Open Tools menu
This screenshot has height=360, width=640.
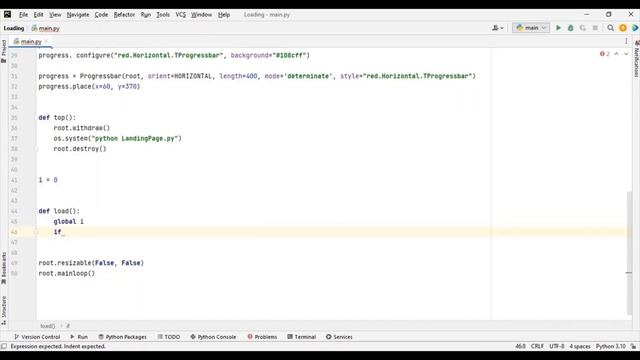tap(163, 15)
